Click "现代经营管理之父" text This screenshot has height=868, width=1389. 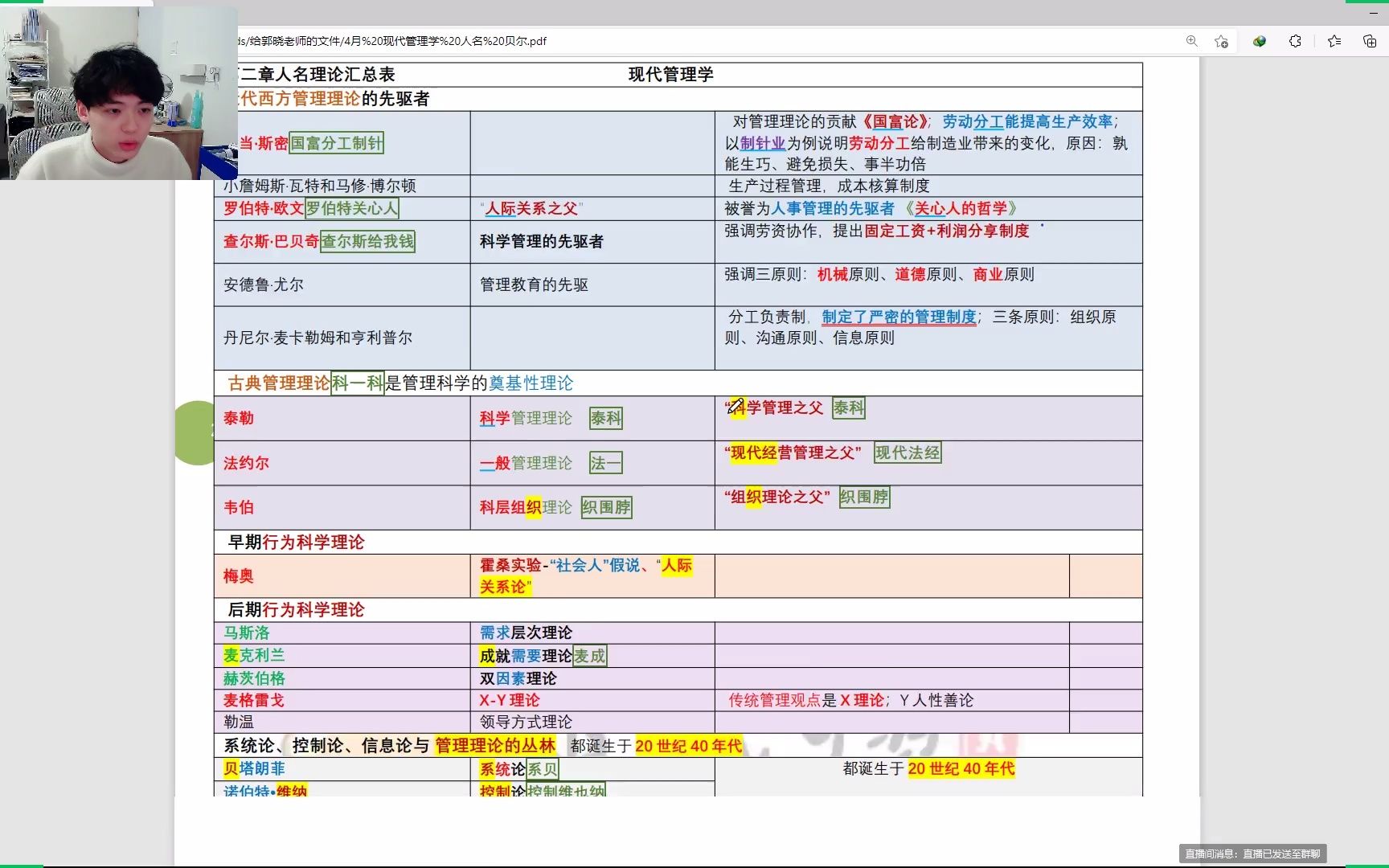coord(793,452)
